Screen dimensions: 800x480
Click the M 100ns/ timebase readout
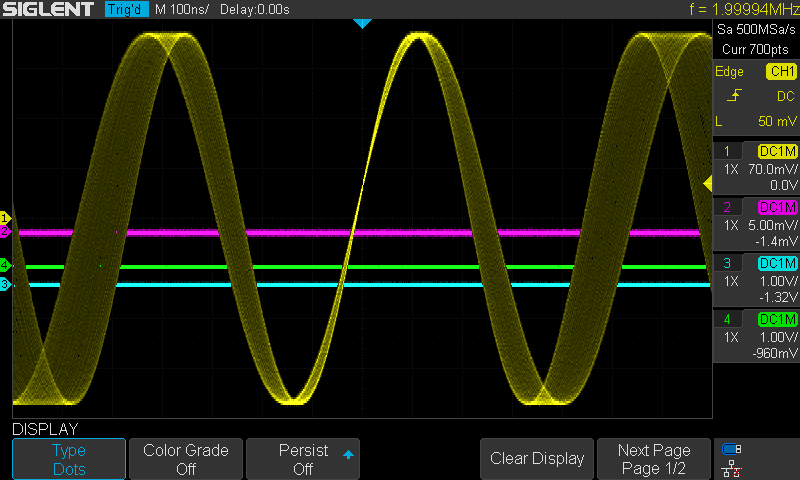click(181, 9)
